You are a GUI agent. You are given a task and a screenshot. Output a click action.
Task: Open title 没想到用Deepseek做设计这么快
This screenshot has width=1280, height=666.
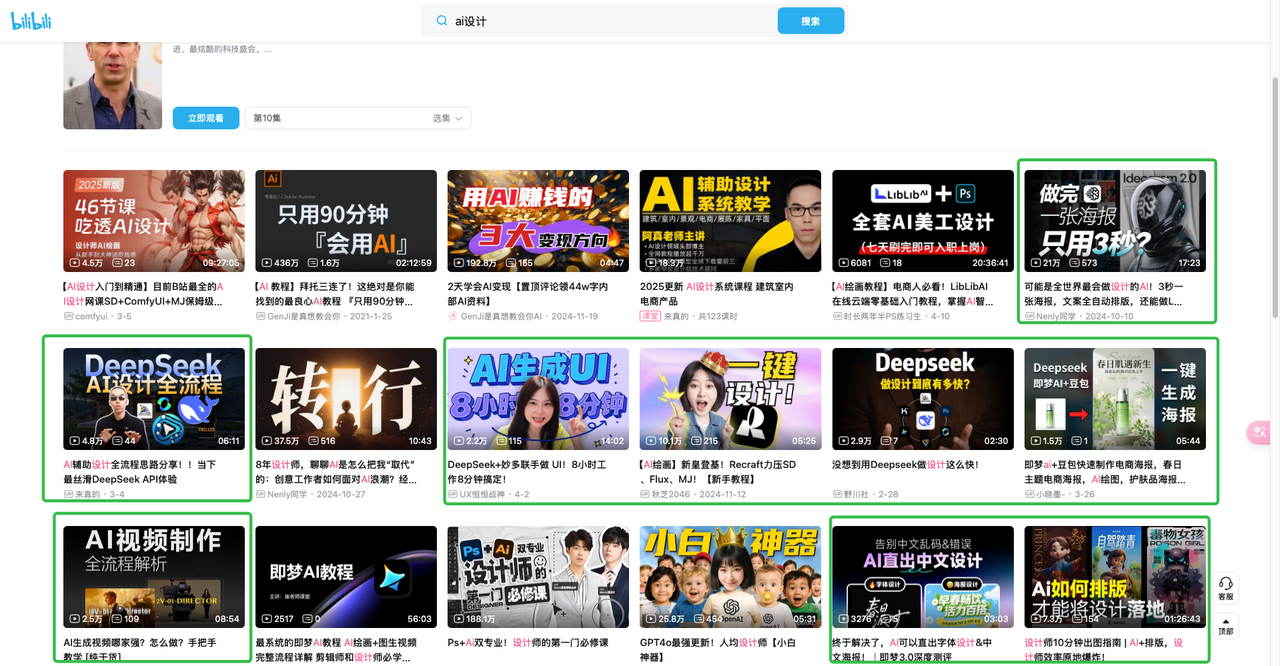906,465
